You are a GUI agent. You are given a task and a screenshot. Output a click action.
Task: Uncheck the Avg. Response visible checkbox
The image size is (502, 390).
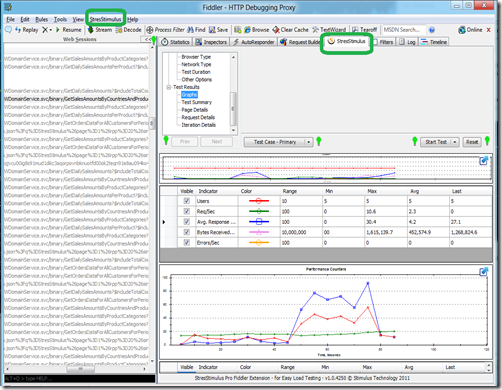pyautogui.click(x=187, y=222)
